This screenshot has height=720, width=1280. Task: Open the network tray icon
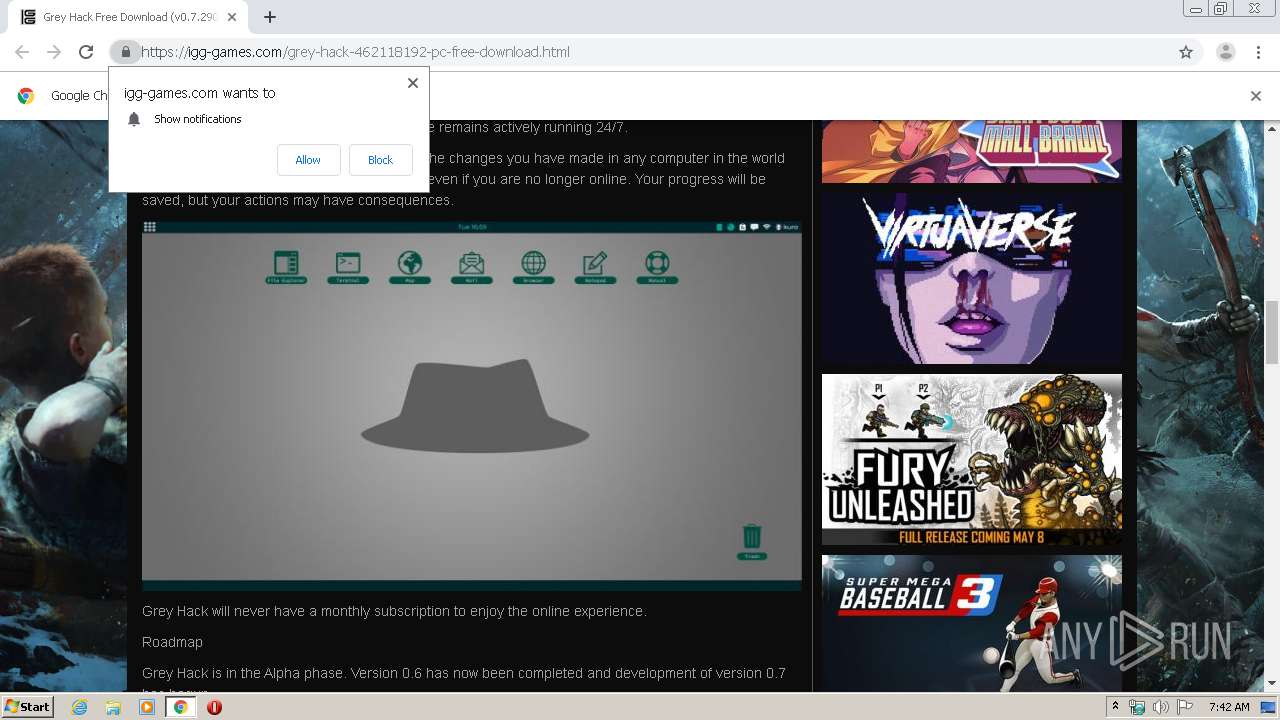[x=1137, y=707]
